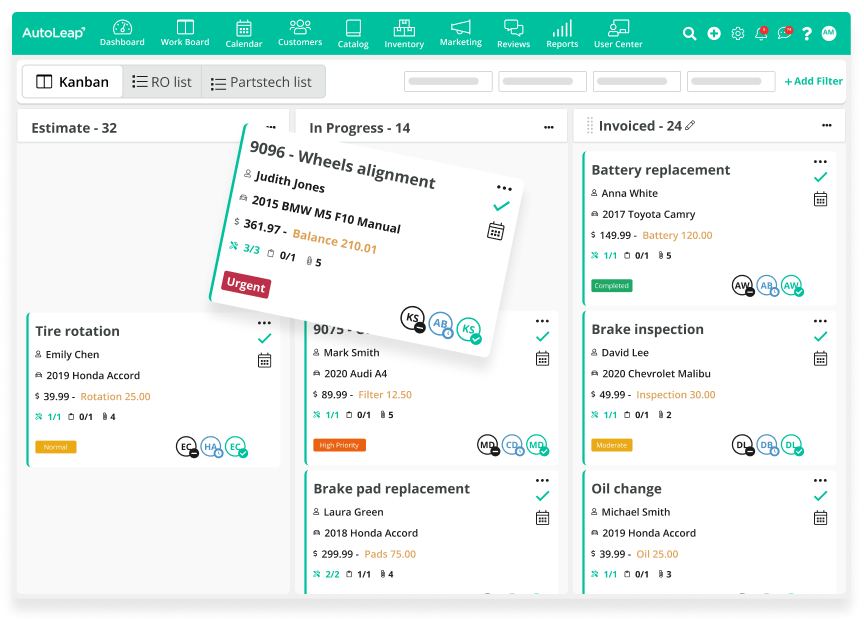Toggle the checkmark on Oil change card
Image resolution: width=864 pixels, height=620 pixels.
click(820, 496)
